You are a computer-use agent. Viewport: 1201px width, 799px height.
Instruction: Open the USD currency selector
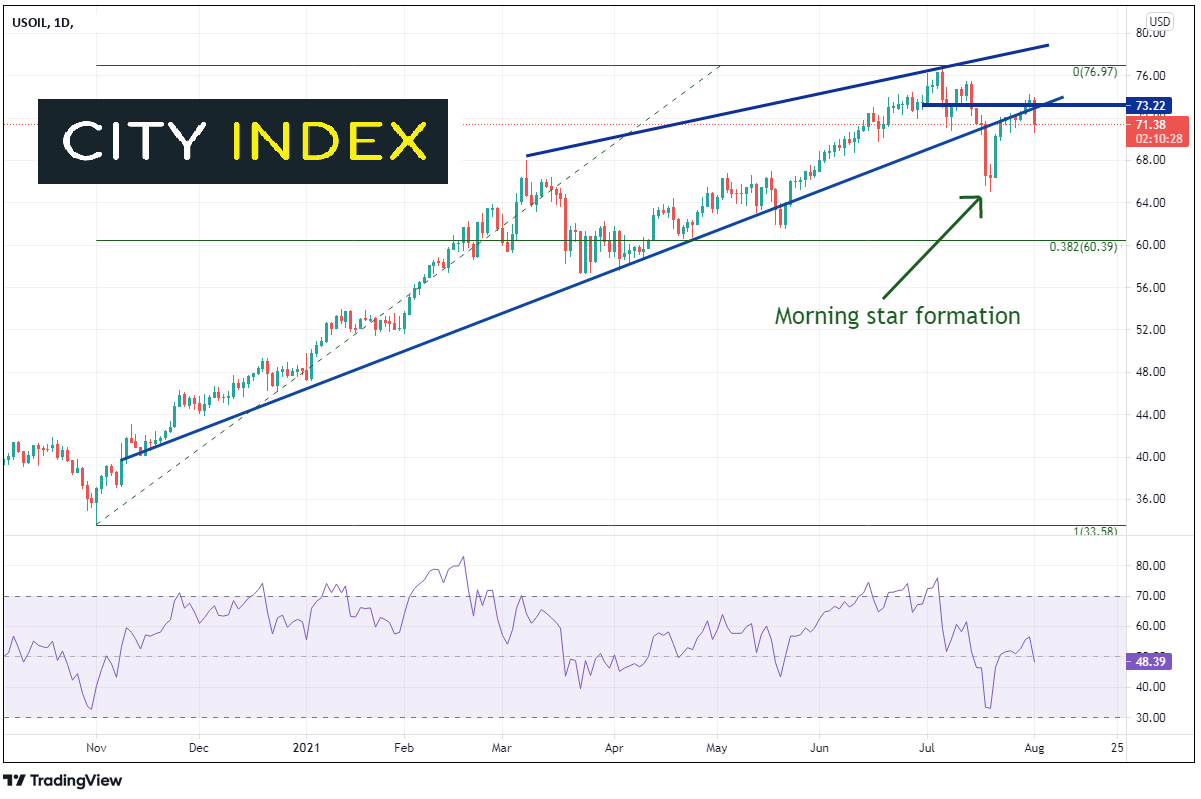click(x=1159, y=21)
